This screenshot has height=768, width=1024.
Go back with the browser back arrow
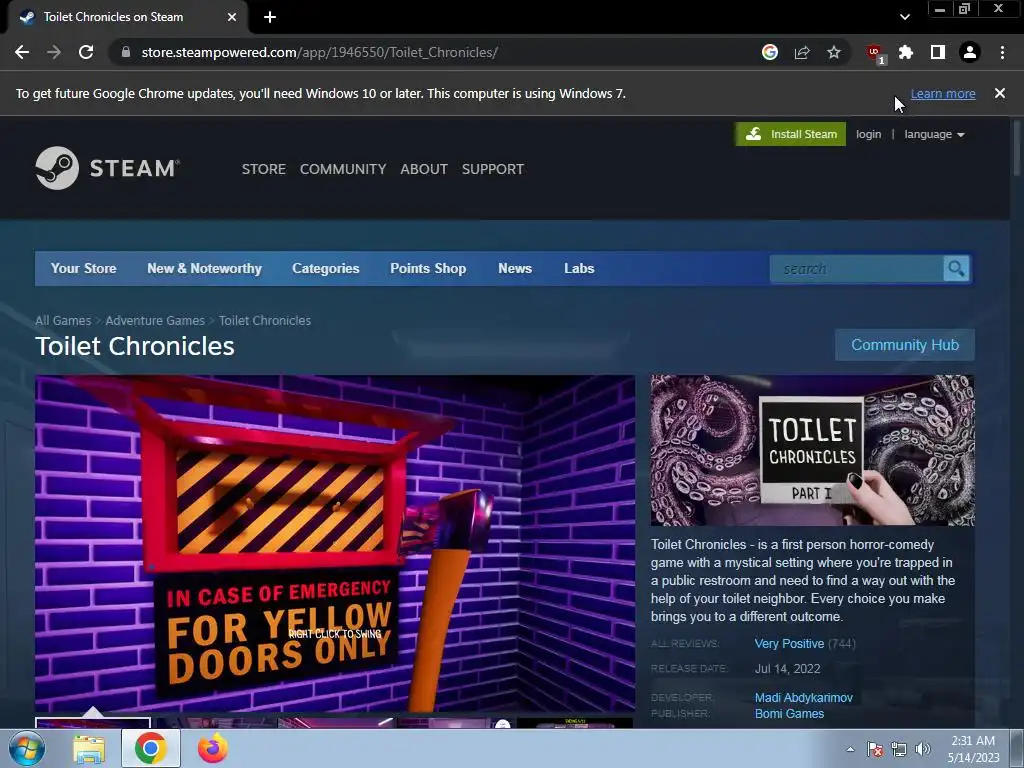tap(22, 52)
